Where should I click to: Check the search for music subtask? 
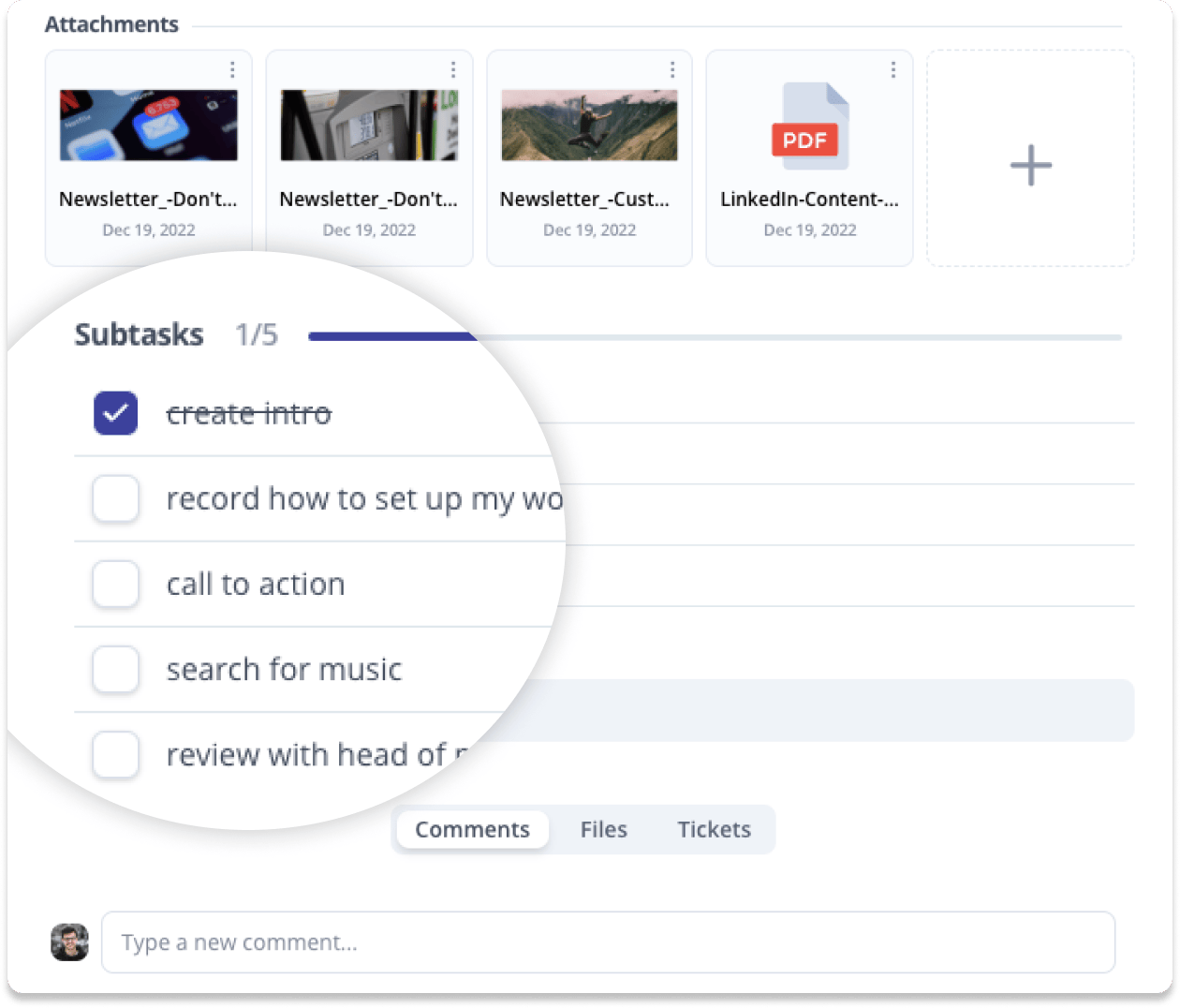116,669
